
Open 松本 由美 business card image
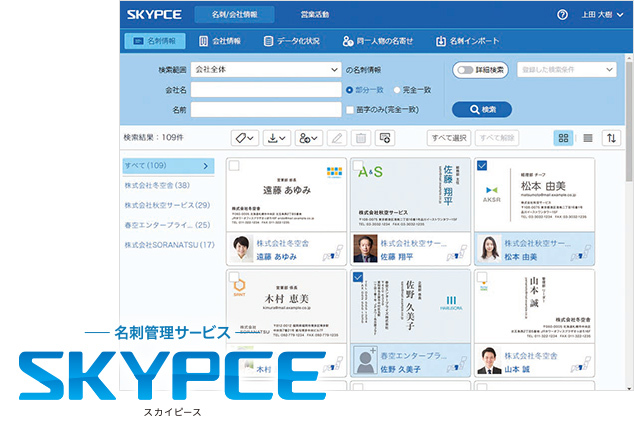point(534,195)
